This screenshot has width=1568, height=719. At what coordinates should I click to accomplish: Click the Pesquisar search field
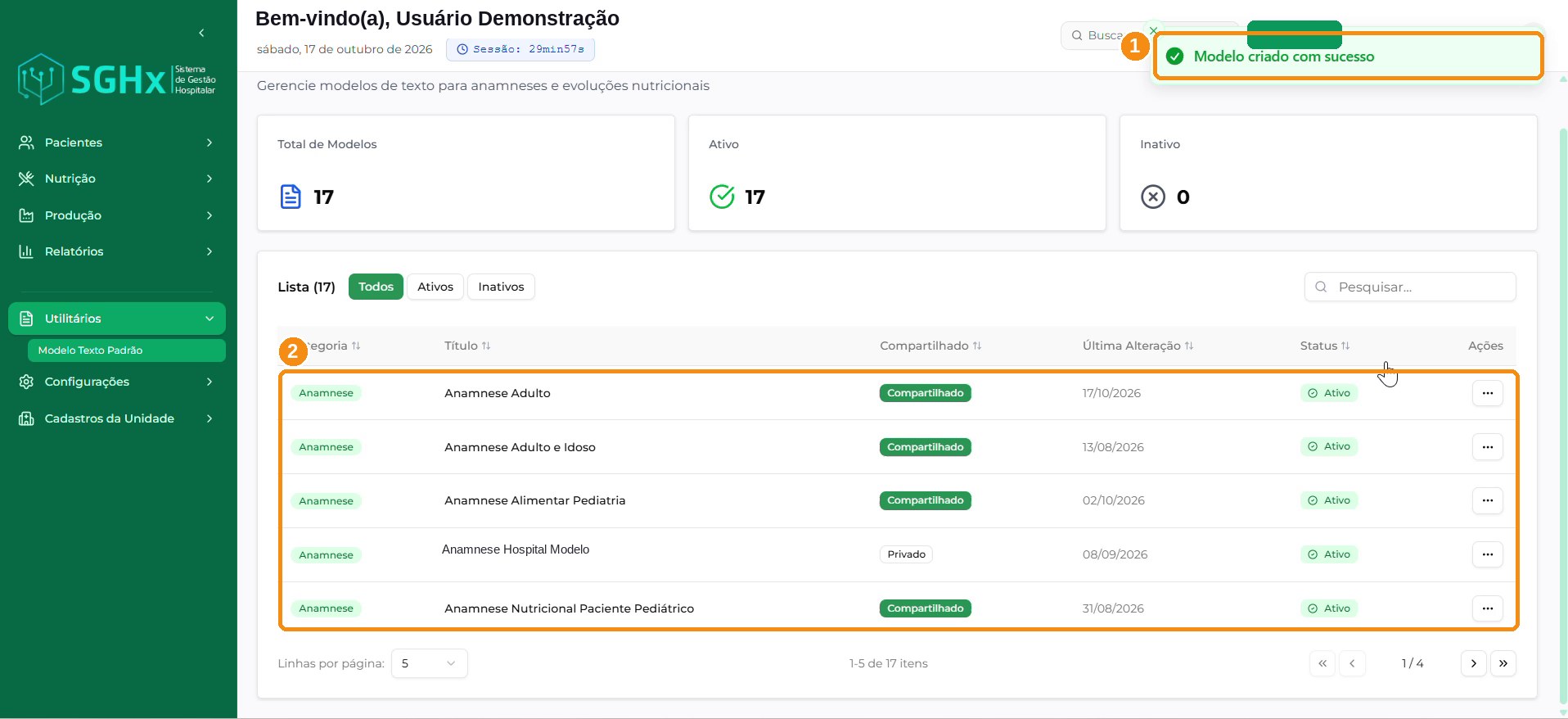[1410, 287]
